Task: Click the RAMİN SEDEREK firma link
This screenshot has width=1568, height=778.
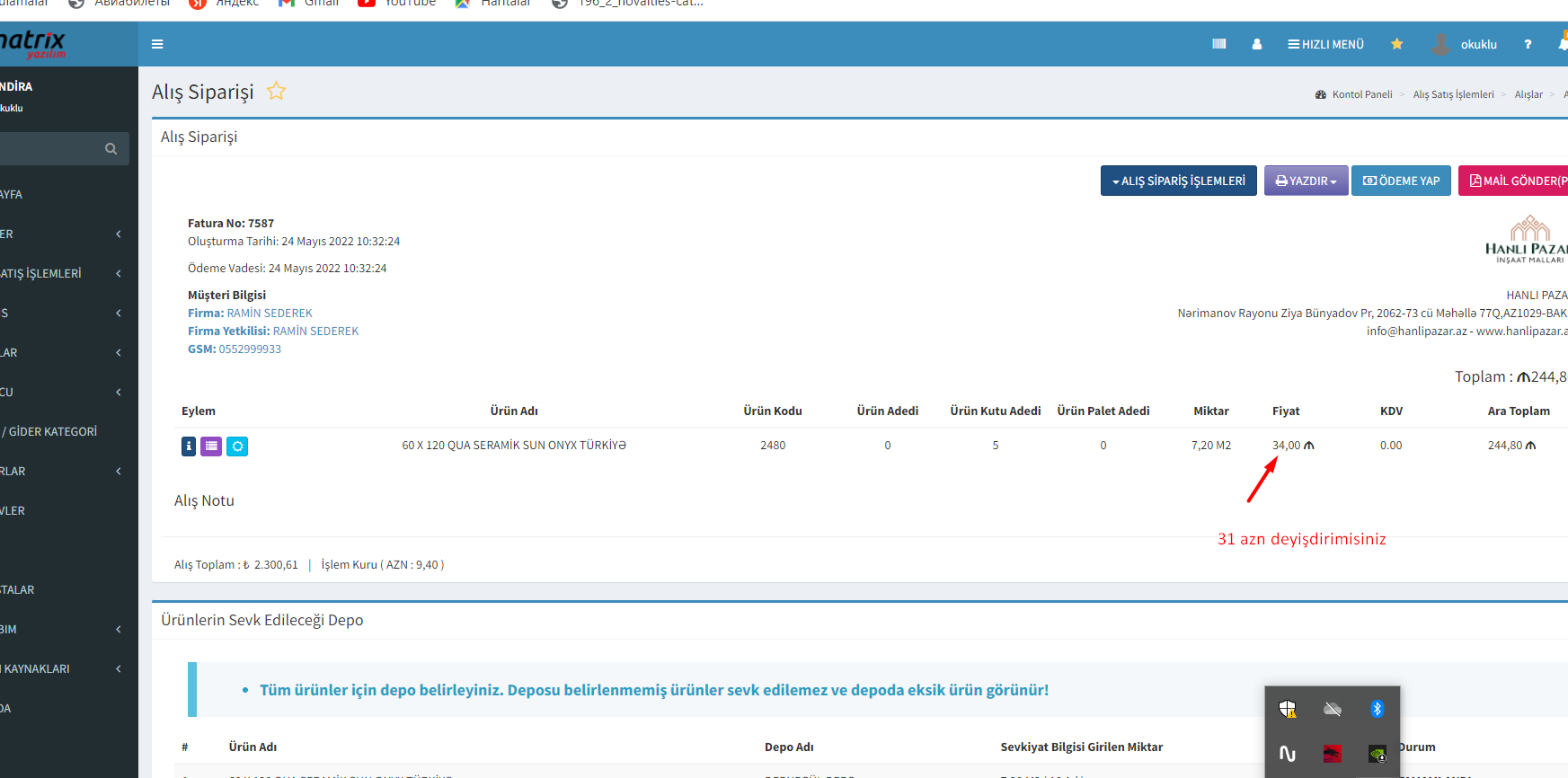Action: pos(270,314)
